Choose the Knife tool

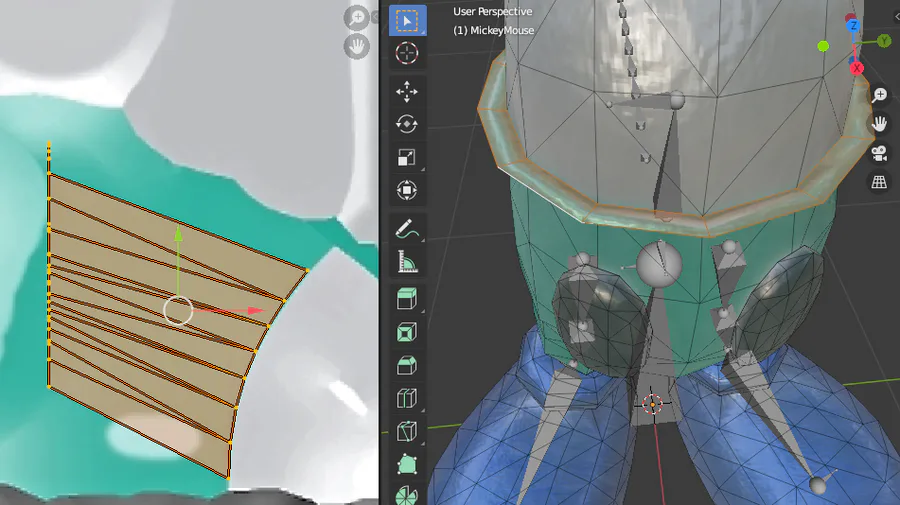(x=407, y=432)
